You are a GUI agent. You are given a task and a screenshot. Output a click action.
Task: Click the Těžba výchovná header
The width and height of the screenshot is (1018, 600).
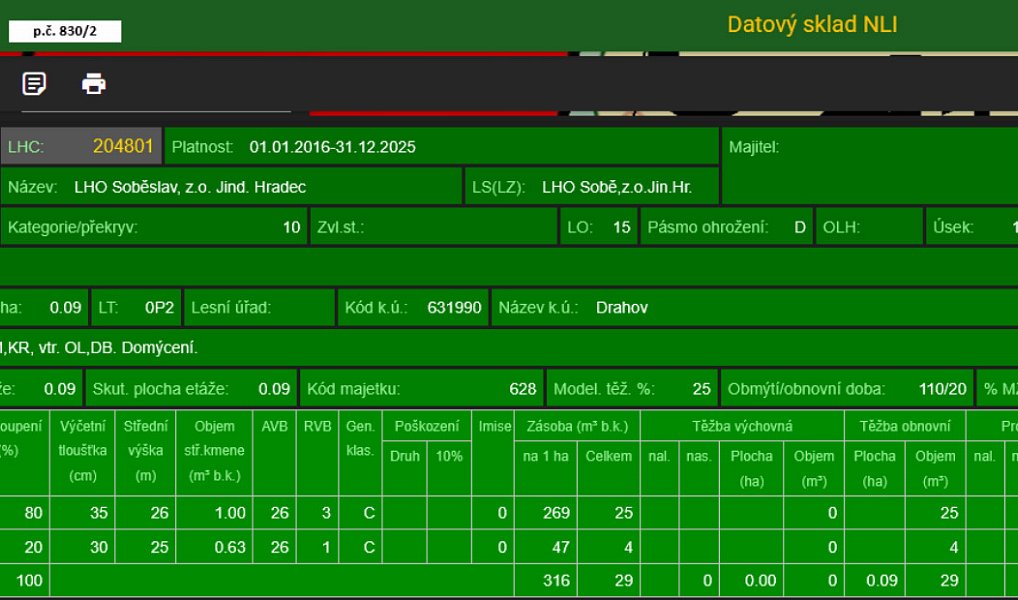pos(742,426)
